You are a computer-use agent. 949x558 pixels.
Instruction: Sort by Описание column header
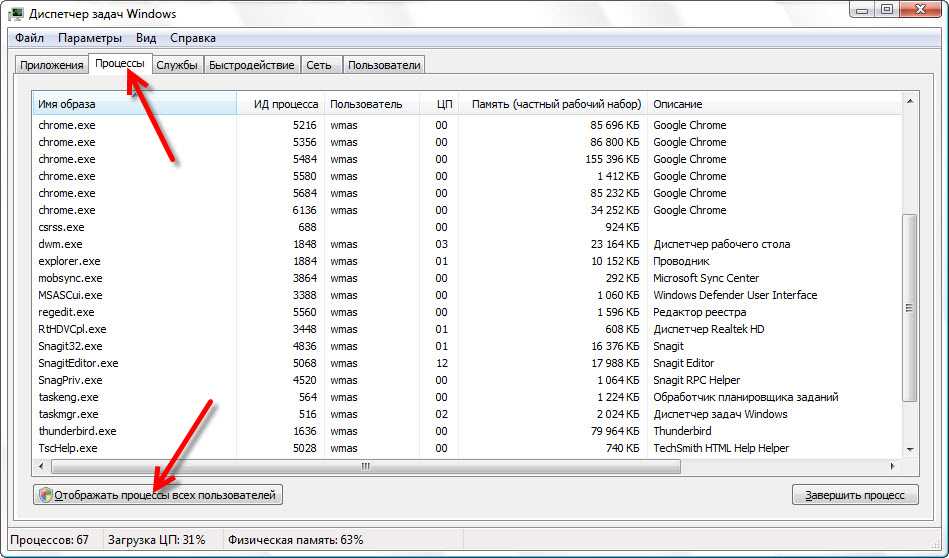tap(775, 104)
